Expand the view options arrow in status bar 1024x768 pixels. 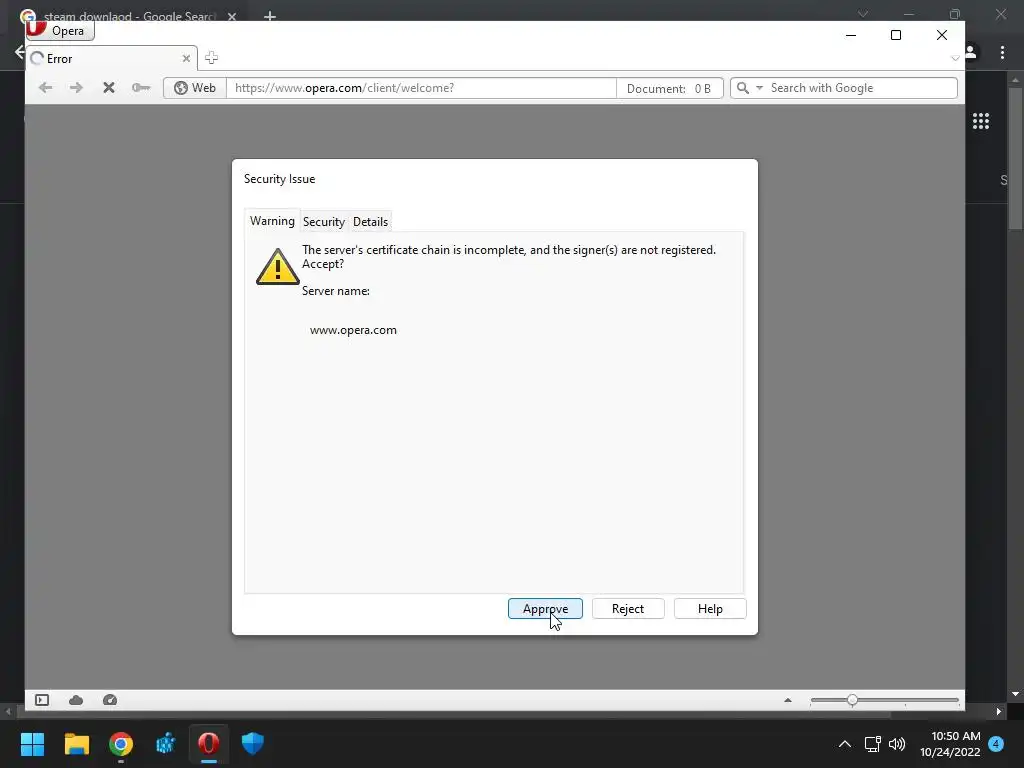click(x=788, y=700)
